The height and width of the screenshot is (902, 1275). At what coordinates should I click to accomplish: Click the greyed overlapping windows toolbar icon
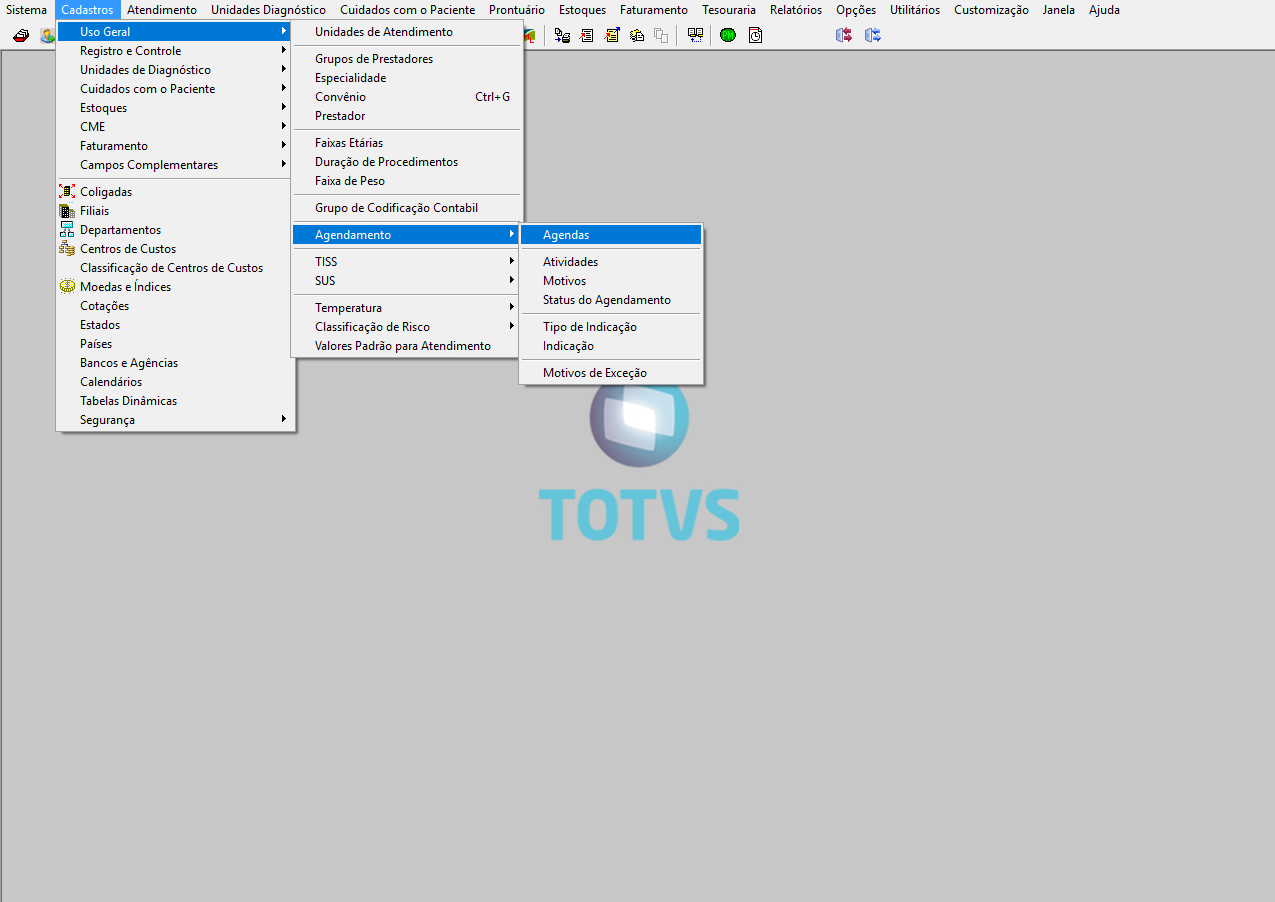click(x=661, y=35)
